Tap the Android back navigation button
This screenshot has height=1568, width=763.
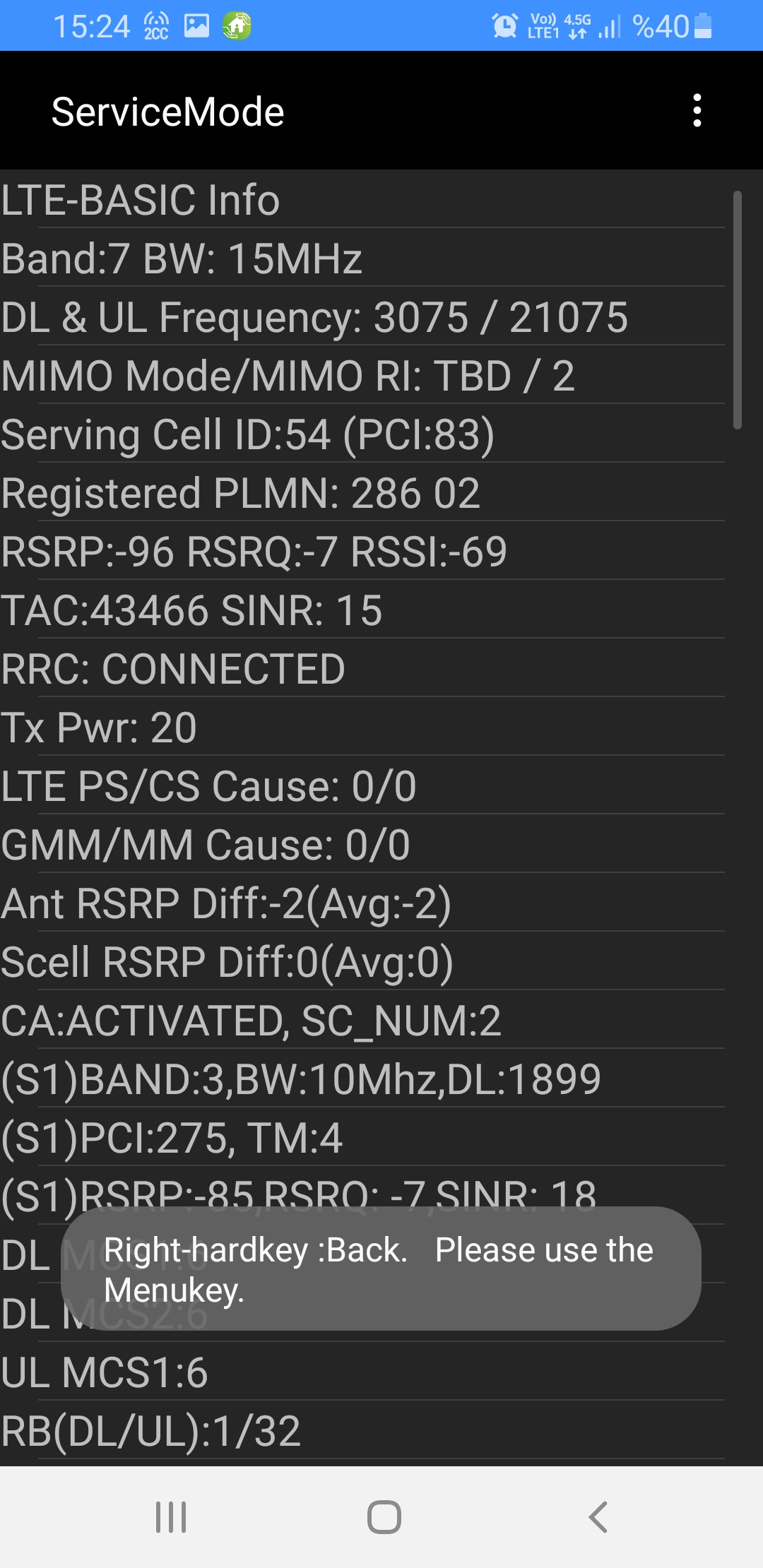click(598, 1517)
